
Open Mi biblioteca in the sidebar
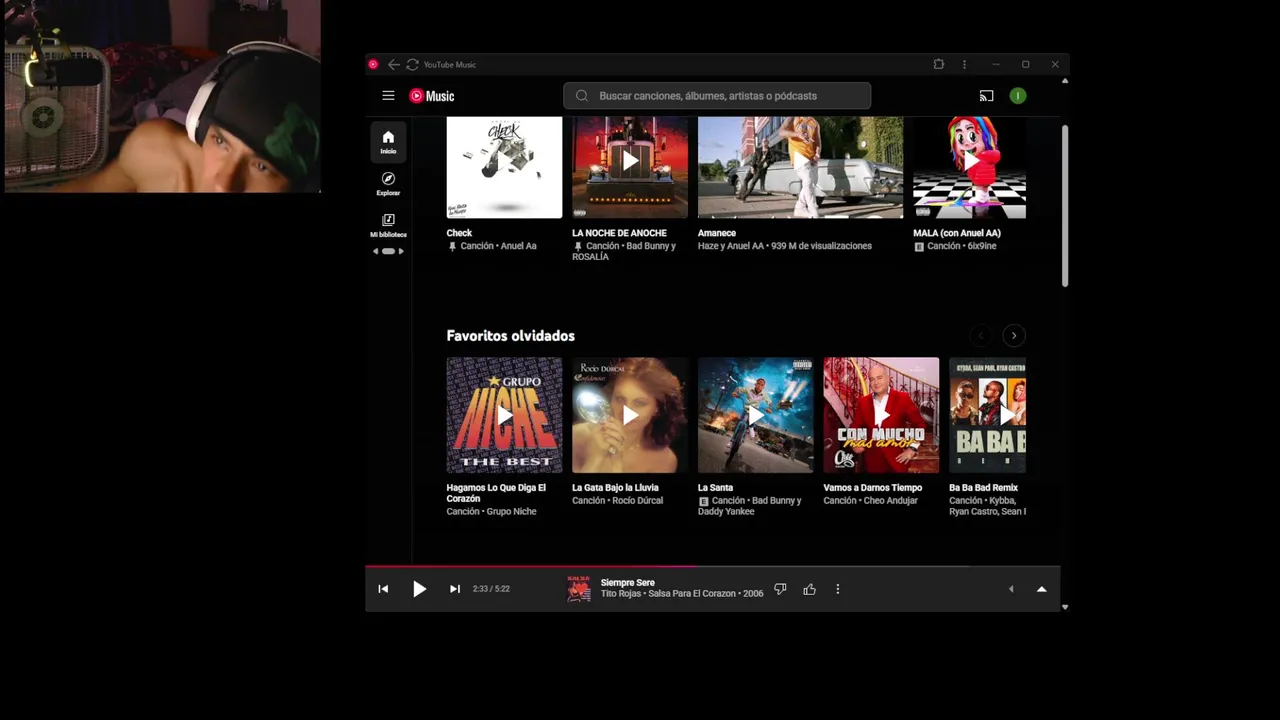(x=388, y=225)
